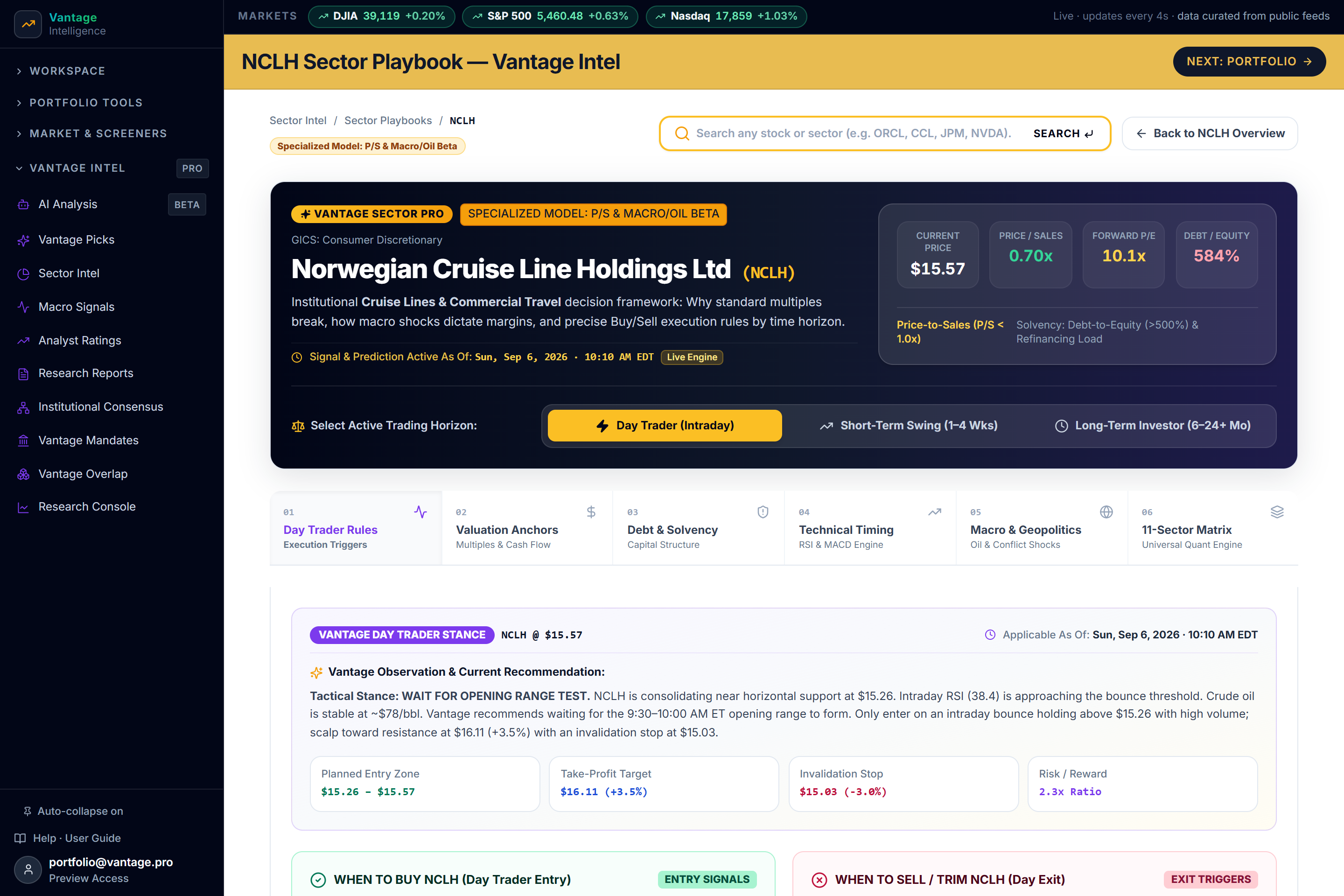This screenshot has width=1344, height=896.
Task: Select Long-Term Investor (6–24+ Mo) horizon
Action: point(1153,426)
